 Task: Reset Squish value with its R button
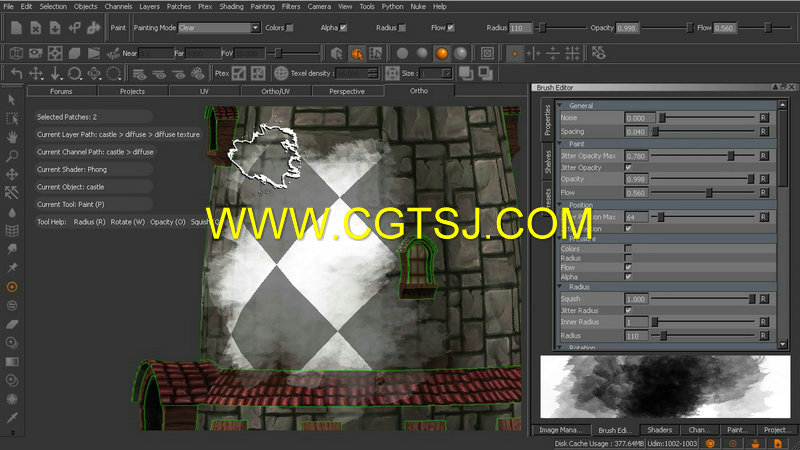(x=764, y=298)
